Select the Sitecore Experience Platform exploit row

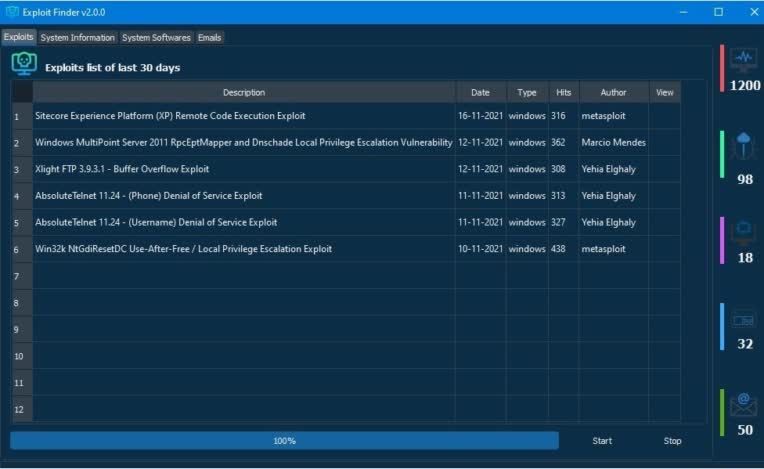tap(346, 116)
